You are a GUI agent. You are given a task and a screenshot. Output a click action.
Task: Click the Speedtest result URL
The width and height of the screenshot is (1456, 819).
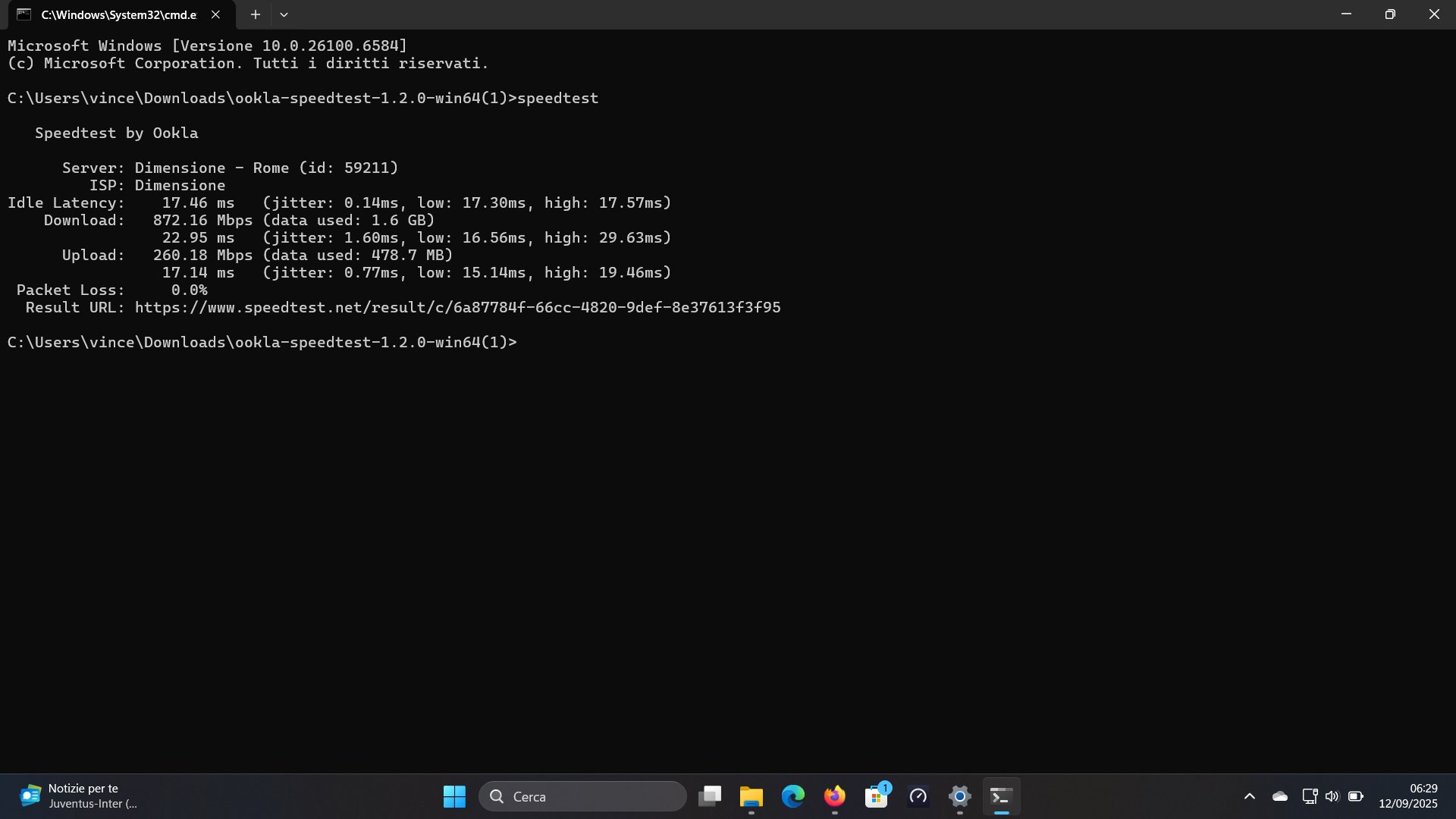pos(457,307)
